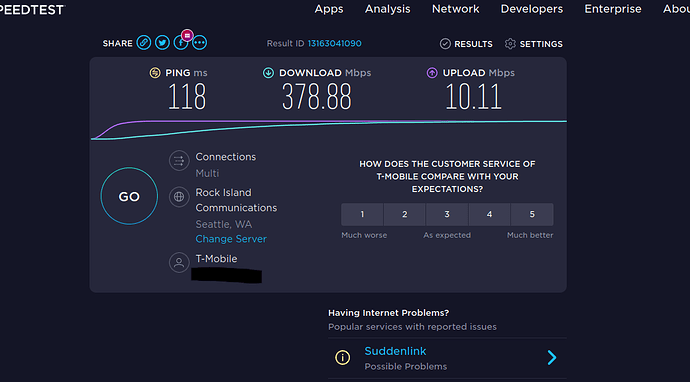The image size is (690, 382).
Task: Open the RESULTS link
Action: (473, 44)
